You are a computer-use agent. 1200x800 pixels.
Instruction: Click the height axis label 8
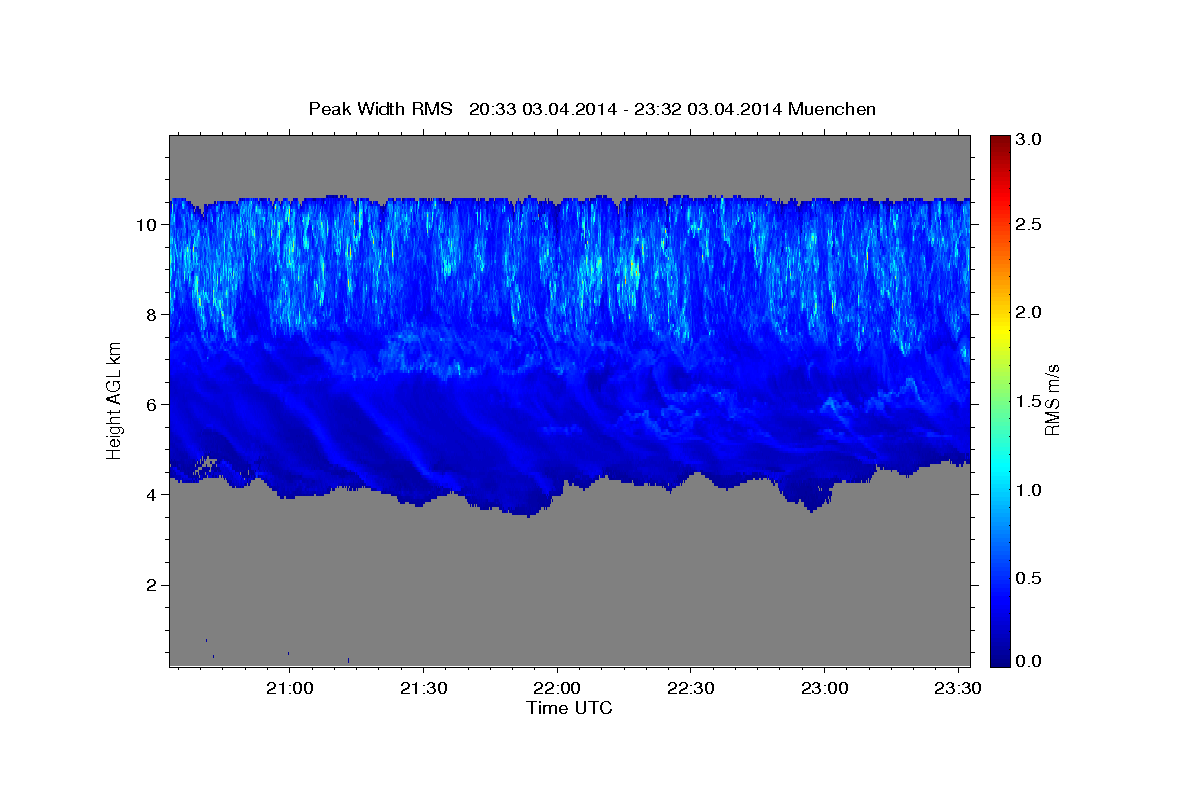click(153, 314)
